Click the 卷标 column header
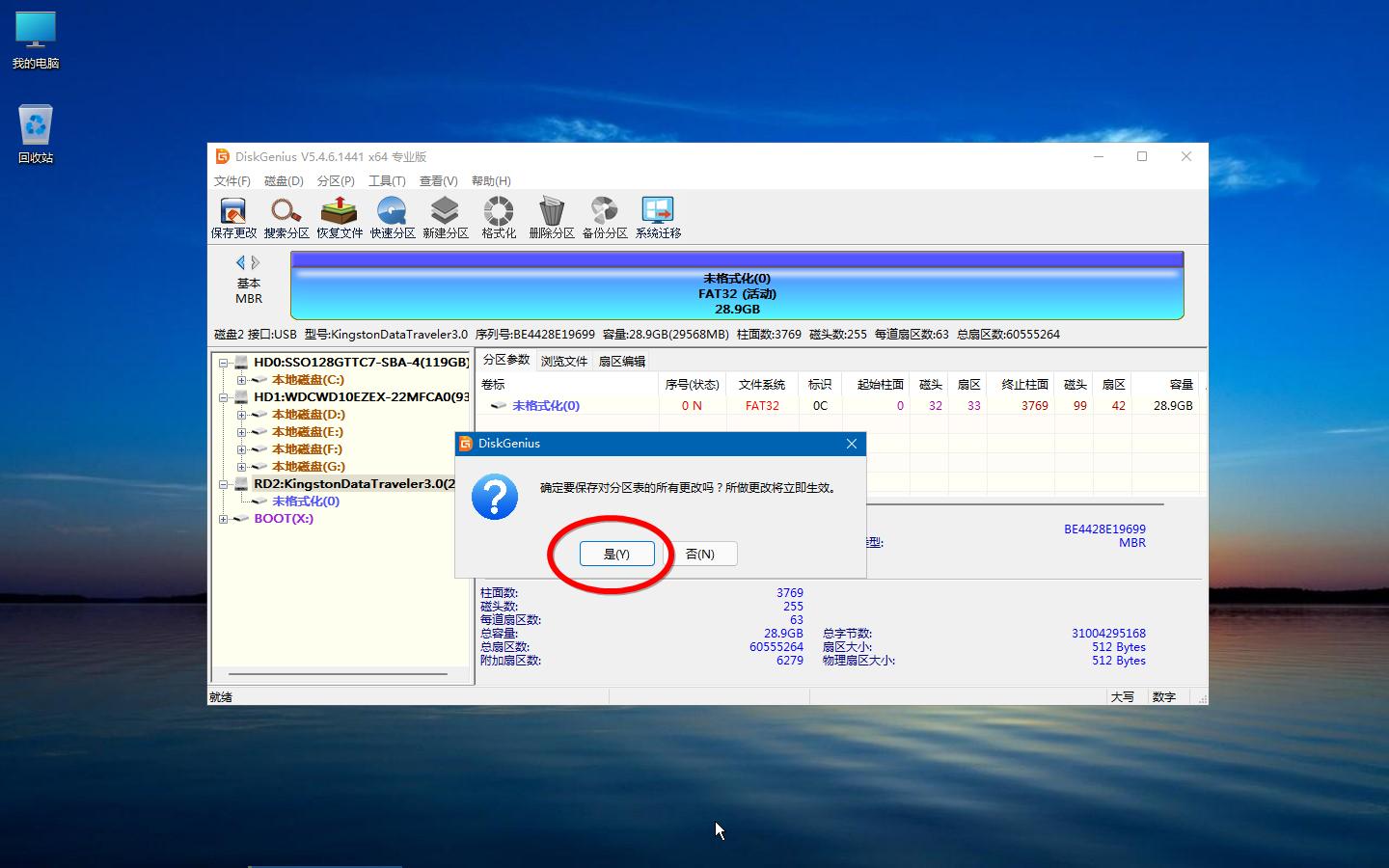Screen dimensions: 1389x868 [568, 384]
